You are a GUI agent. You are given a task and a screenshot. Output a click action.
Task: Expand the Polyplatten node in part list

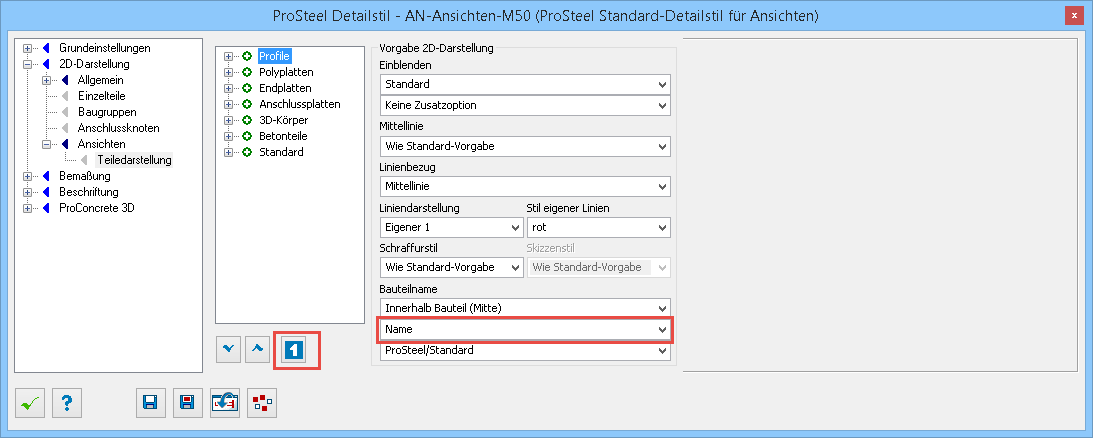228,72
